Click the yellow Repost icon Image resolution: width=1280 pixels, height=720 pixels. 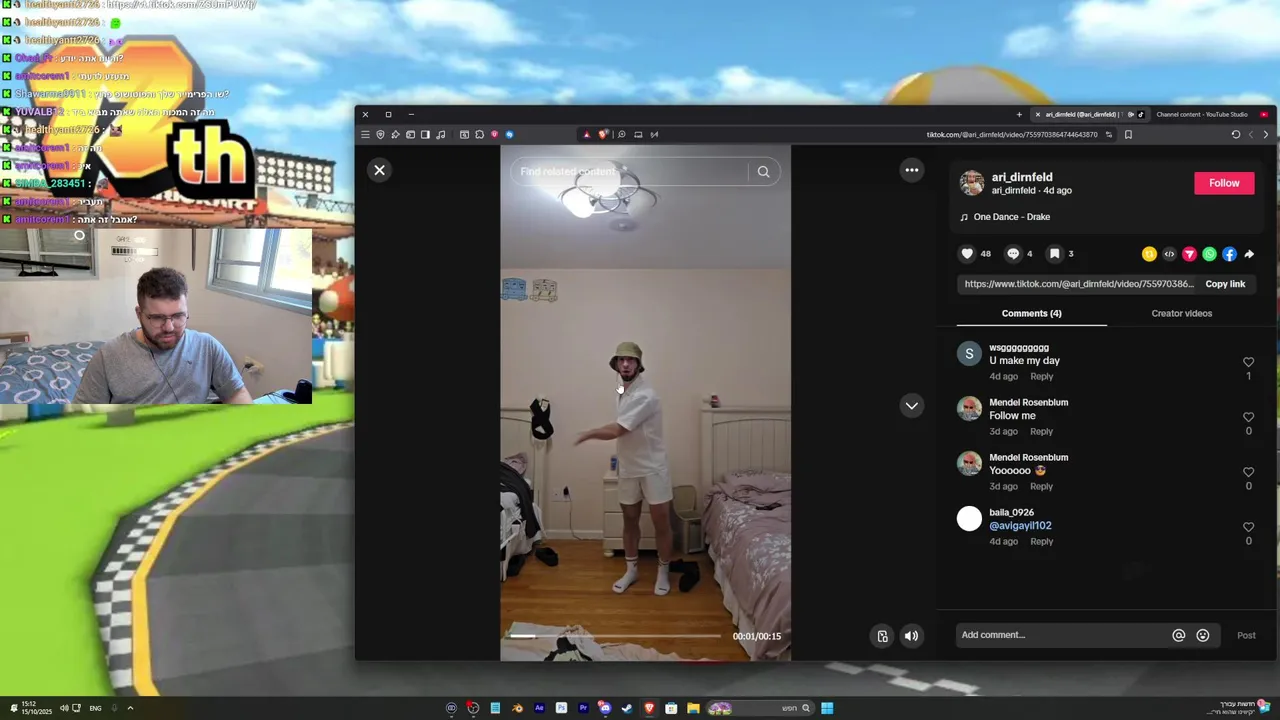coord(1149,254)
